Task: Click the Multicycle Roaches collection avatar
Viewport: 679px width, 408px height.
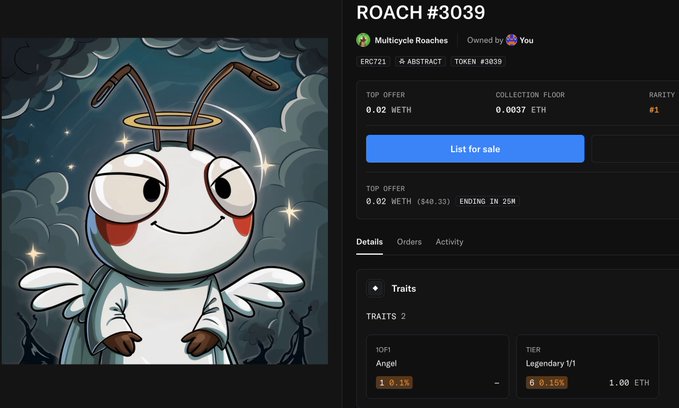Action: (x=363, y=40)
